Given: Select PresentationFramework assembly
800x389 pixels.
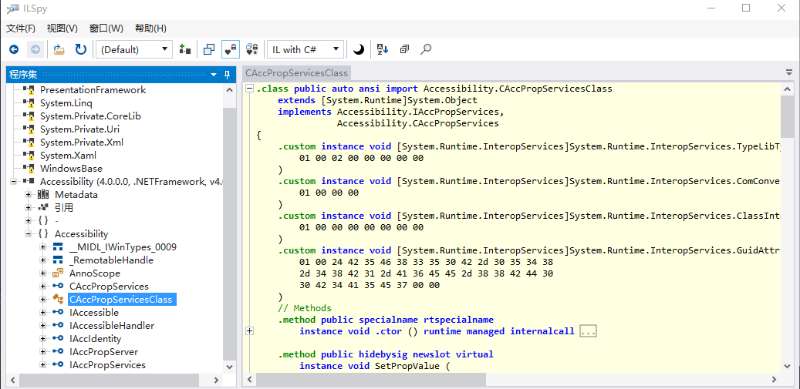Looking at the screenshot, I should click(93, 90).
